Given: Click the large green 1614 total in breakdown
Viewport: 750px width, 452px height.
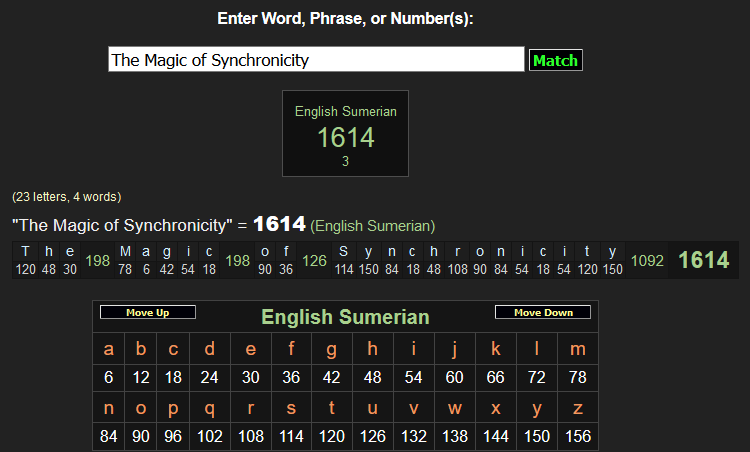Looking at the screenshot, I should [703, 260].
